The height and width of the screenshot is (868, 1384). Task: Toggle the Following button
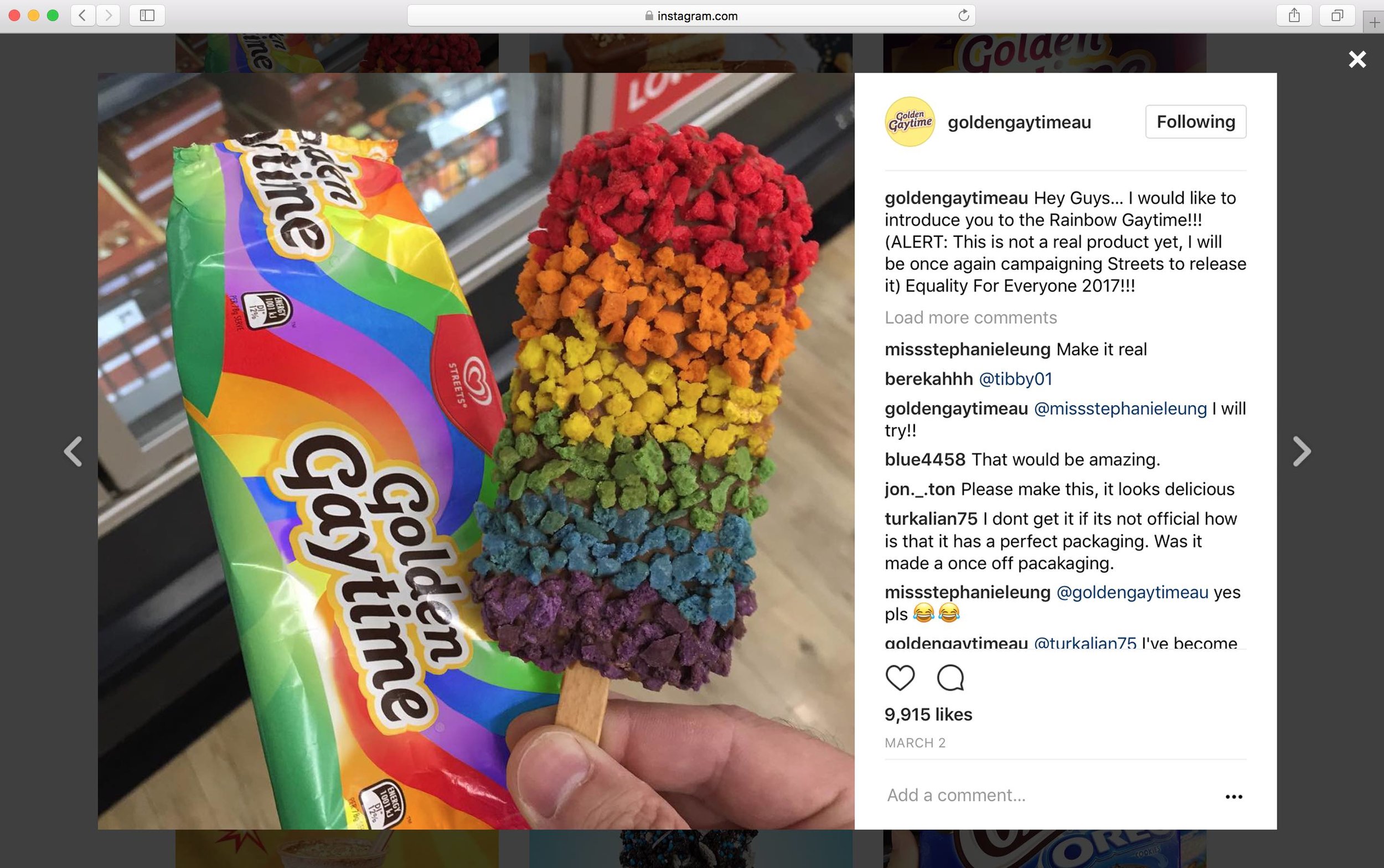click(1196, 122)
